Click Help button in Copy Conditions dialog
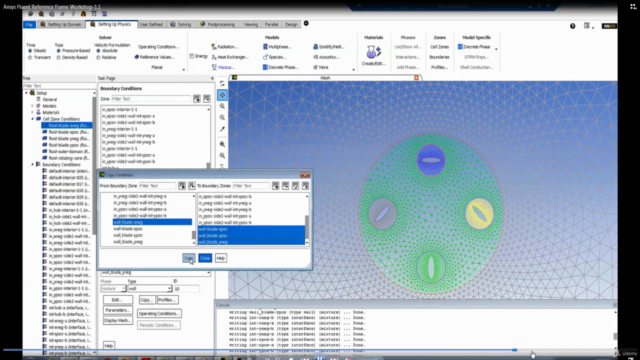Screen dimensions: 640x360 tap(220, 258)
